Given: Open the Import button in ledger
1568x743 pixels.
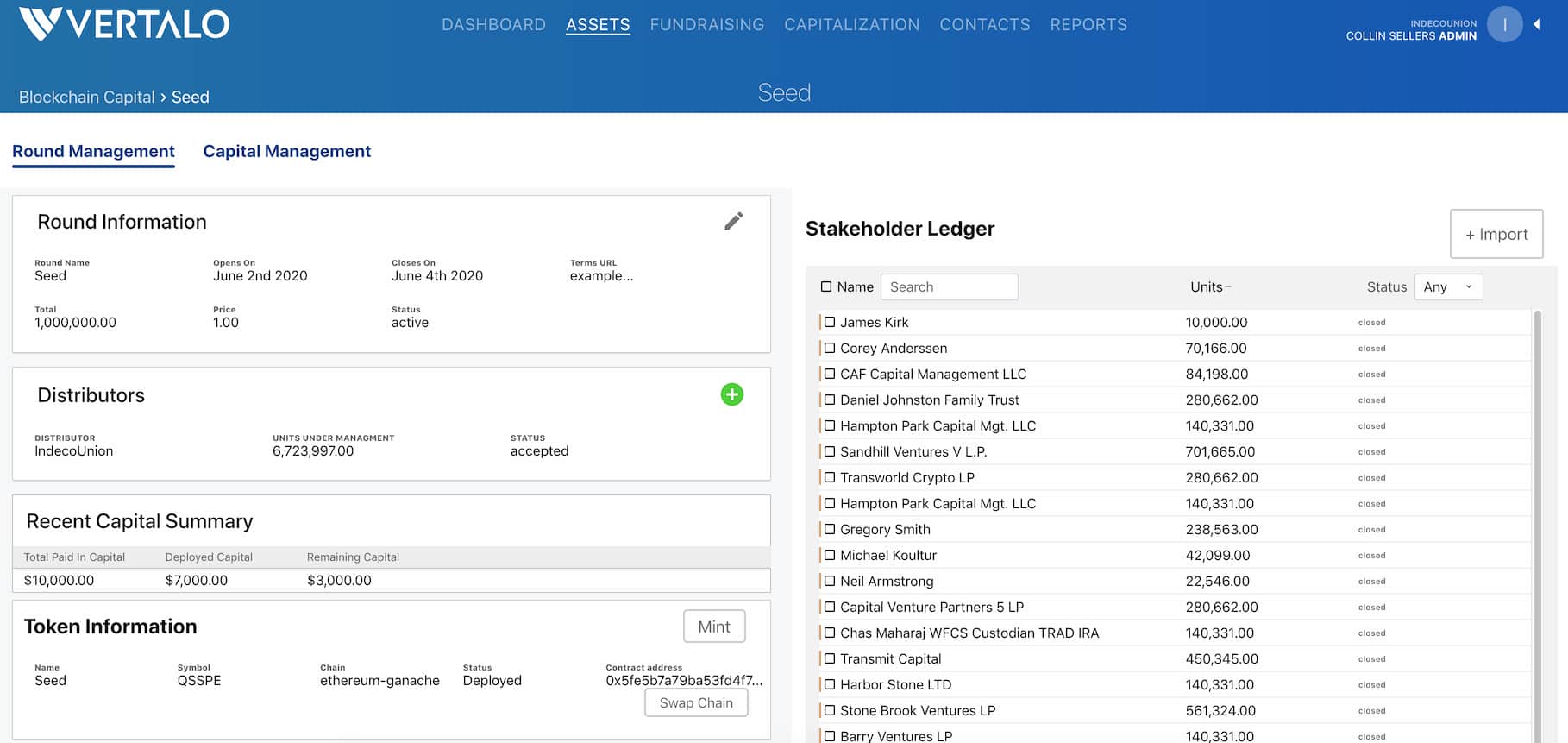Looking at the screenshot, I should point(1496,234).
